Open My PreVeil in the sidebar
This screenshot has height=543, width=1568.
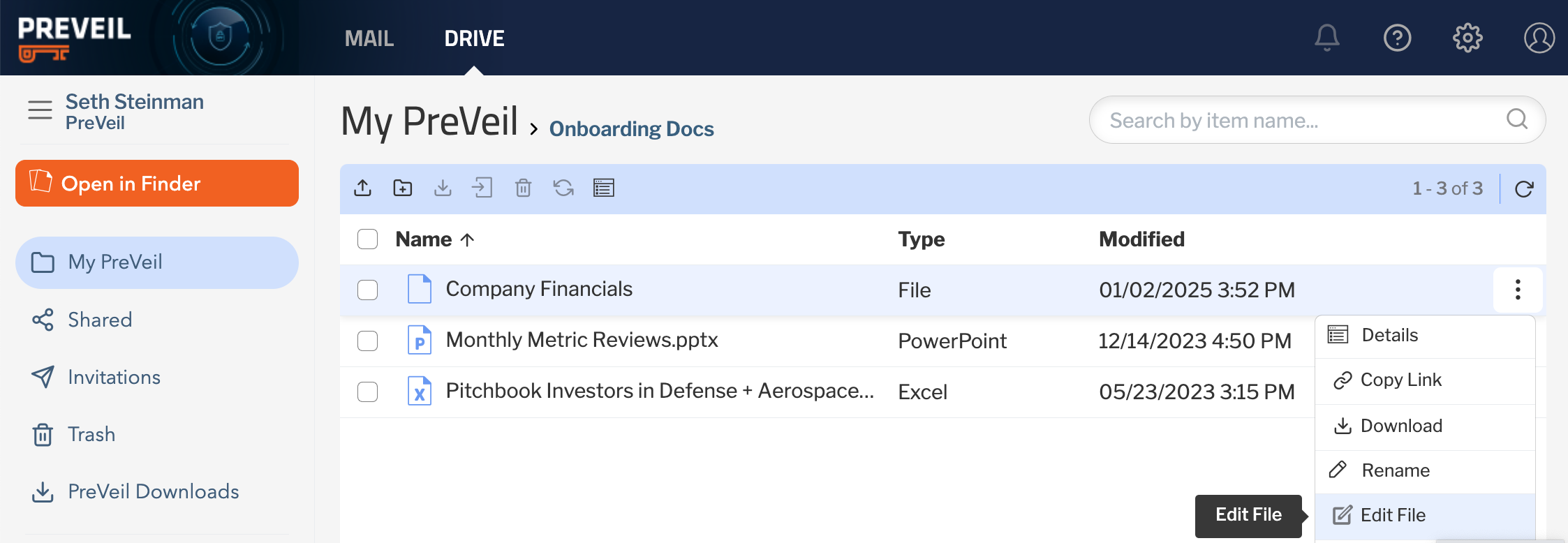157,262
